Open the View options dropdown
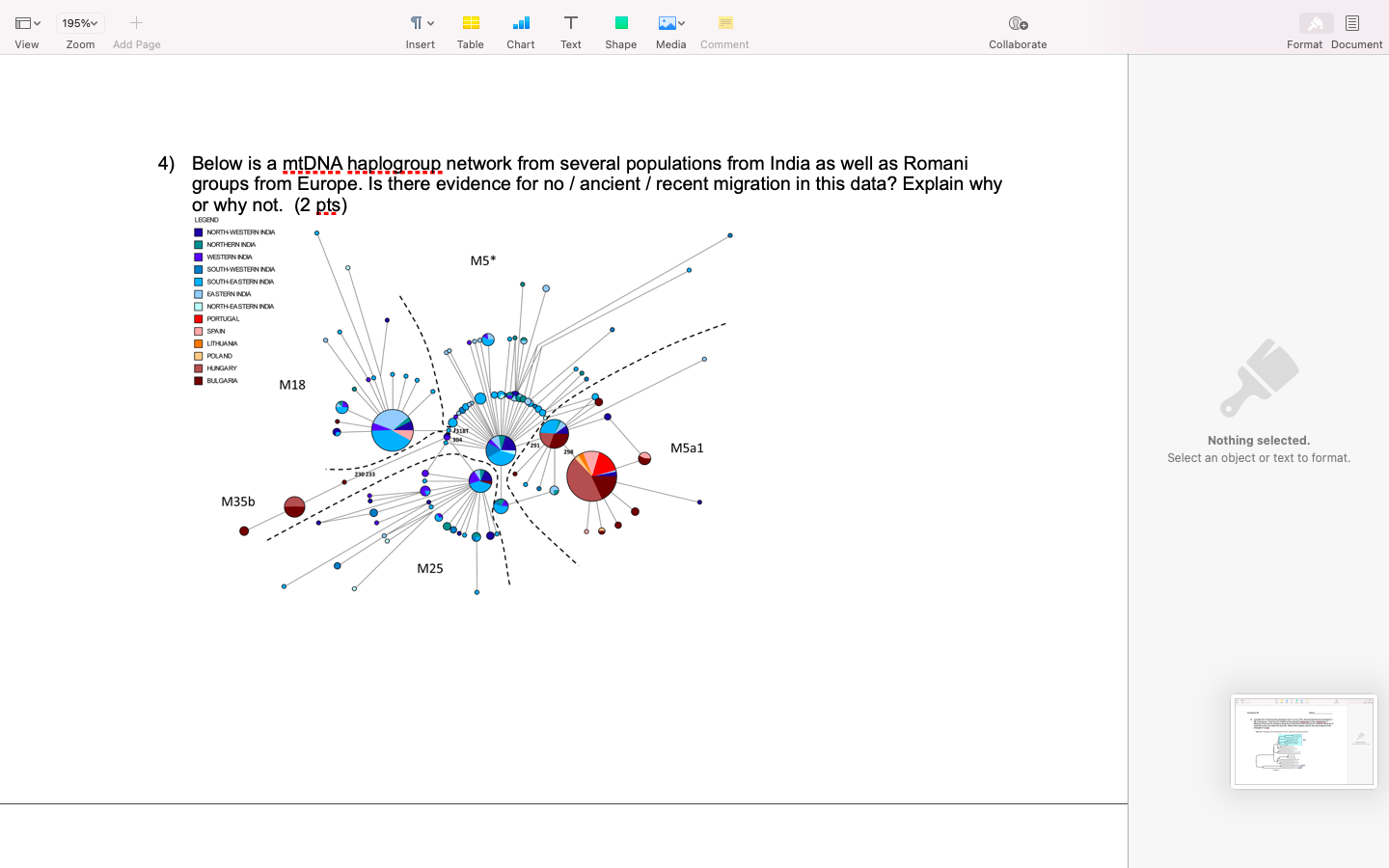 coord(27,22)
